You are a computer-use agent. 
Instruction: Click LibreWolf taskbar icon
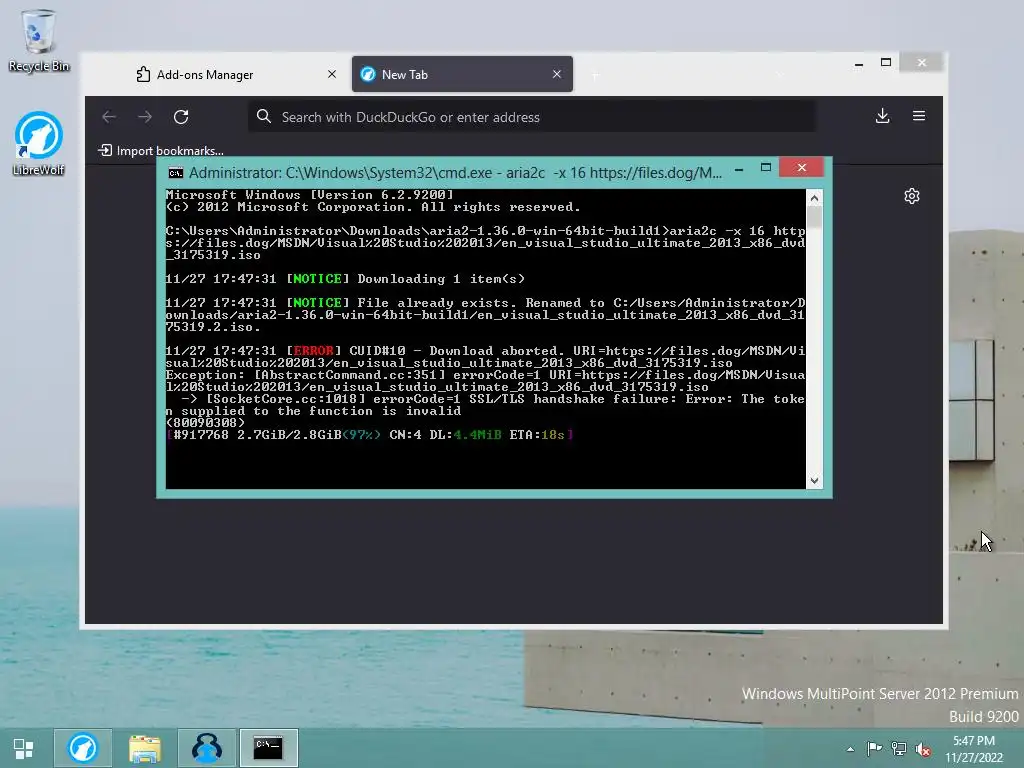tap(82, 748)
